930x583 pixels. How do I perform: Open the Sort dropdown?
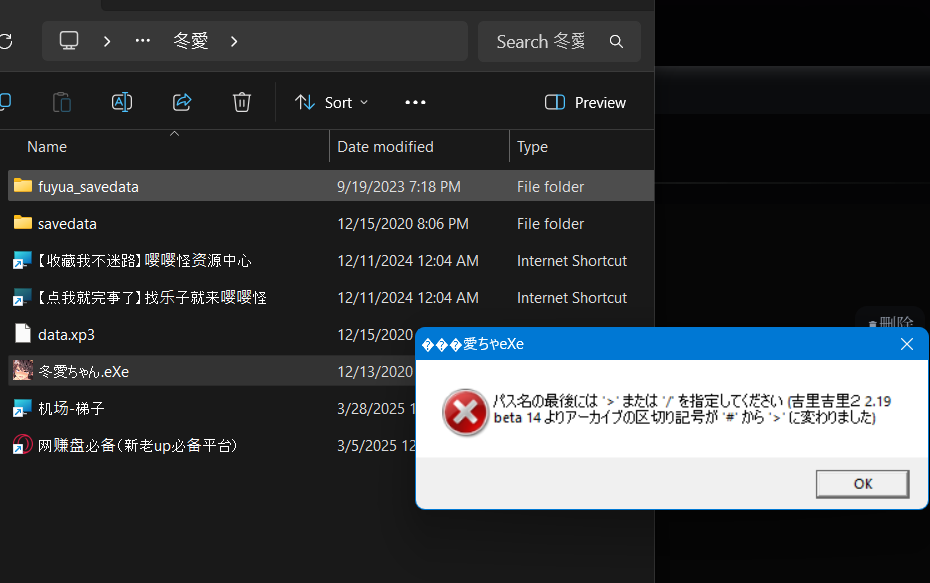(x=331, y=102)
